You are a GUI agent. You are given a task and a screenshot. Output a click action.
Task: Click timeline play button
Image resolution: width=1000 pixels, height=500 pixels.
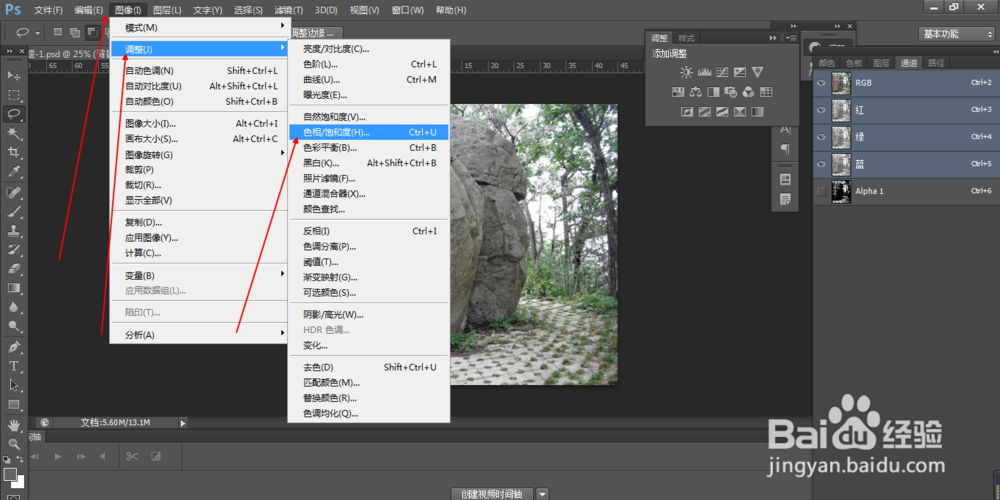57,457
